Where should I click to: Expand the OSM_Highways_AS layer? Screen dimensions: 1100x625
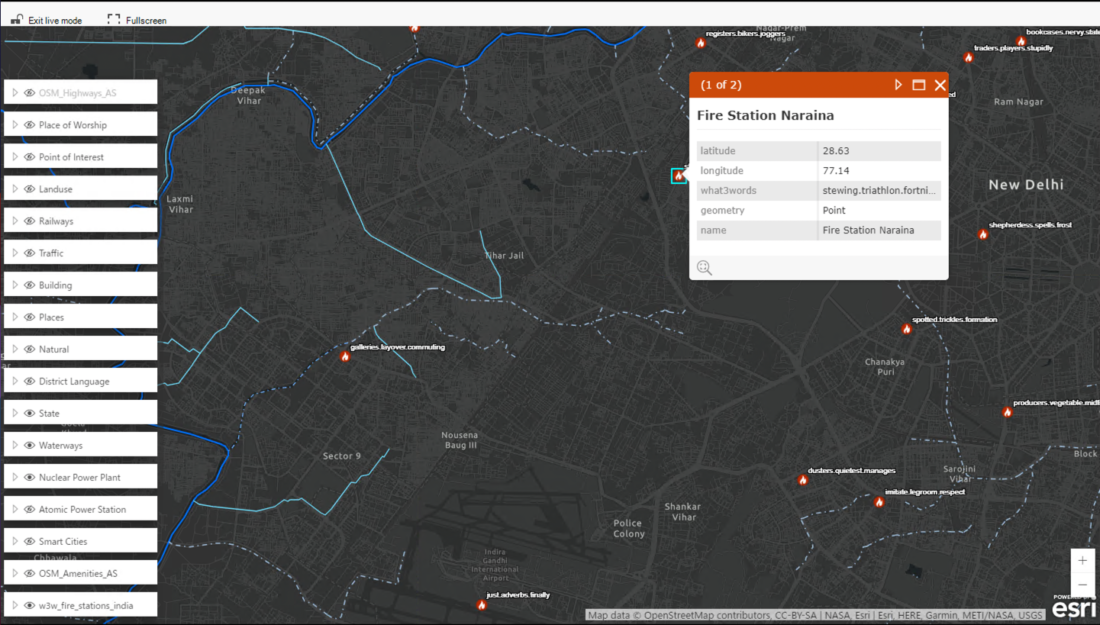pos(15,93)
